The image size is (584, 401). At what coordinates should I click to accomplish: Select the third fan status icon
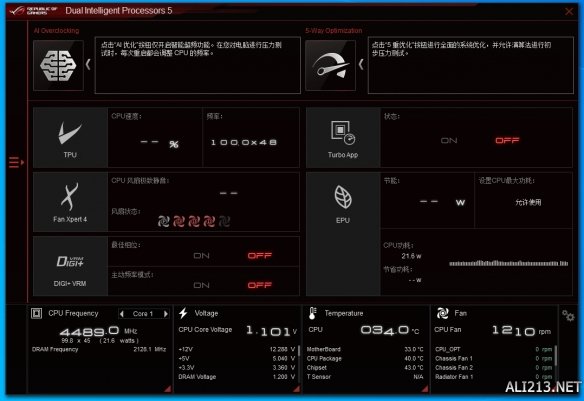194,221
